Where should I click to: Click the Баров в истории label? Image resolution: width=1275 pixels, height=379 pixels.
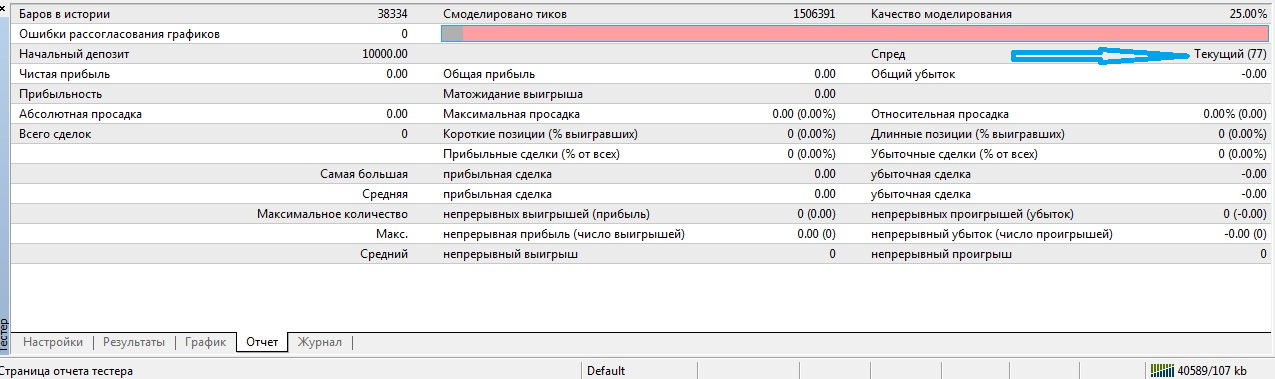pyautogui.click(x=65, y=15)
